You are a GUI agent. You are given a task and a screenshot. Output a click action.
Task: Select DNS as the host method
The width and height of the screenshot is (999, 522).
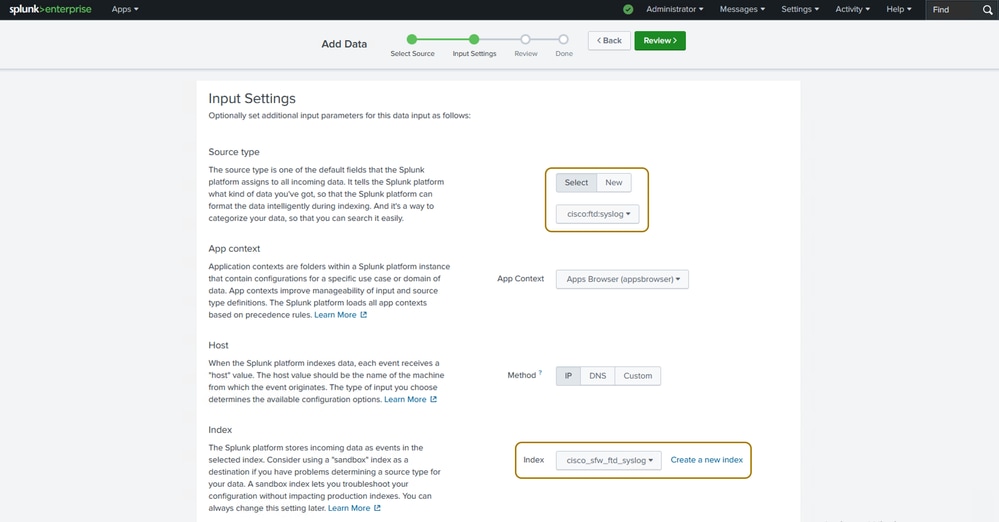click(598, 376)
